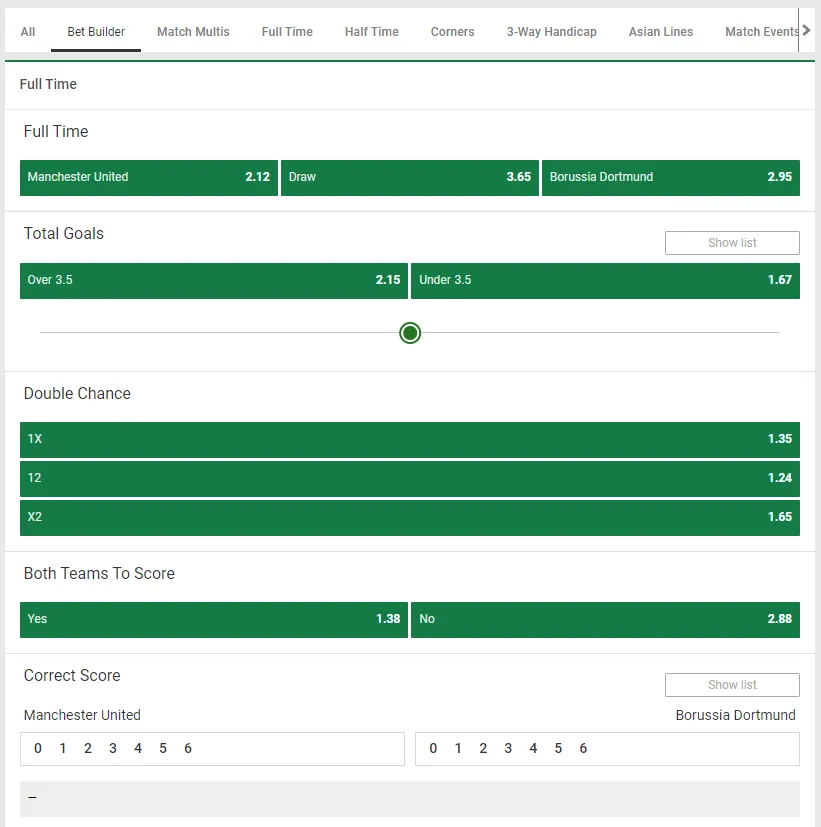Viewport: 821px width, 827px height.
Task: Select Draw at 3.65 odds
Action: (409, 177)
